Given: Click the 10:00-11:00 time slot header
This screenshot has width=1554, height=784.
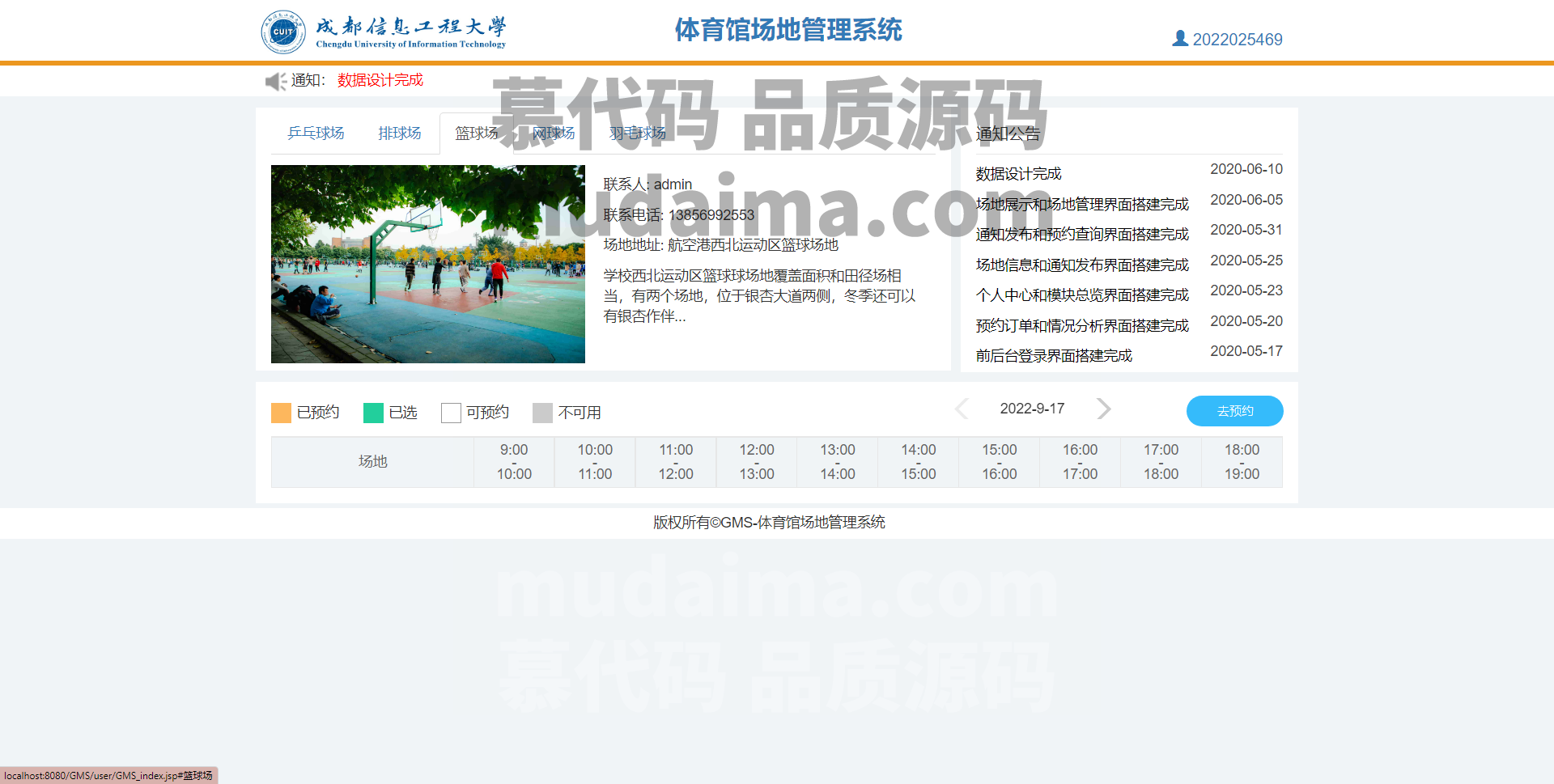Looking at the screenshot, I should (x=595, y=462).
